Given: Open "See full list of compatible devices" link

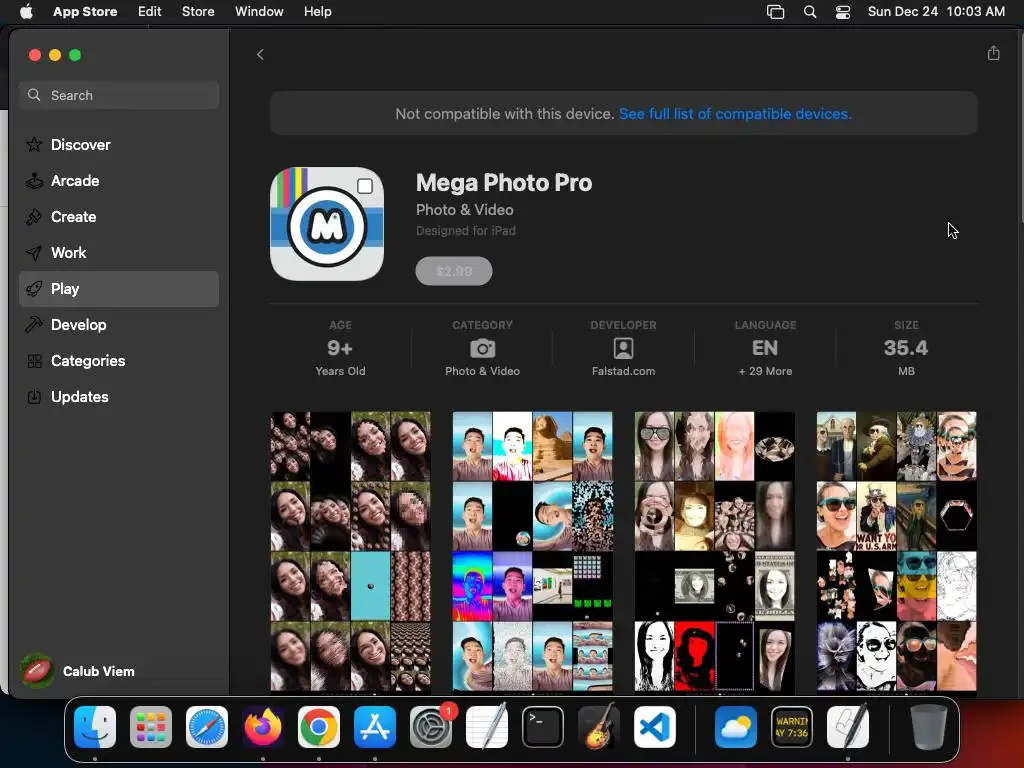Looking at the screenshot, I should (735, 114).
